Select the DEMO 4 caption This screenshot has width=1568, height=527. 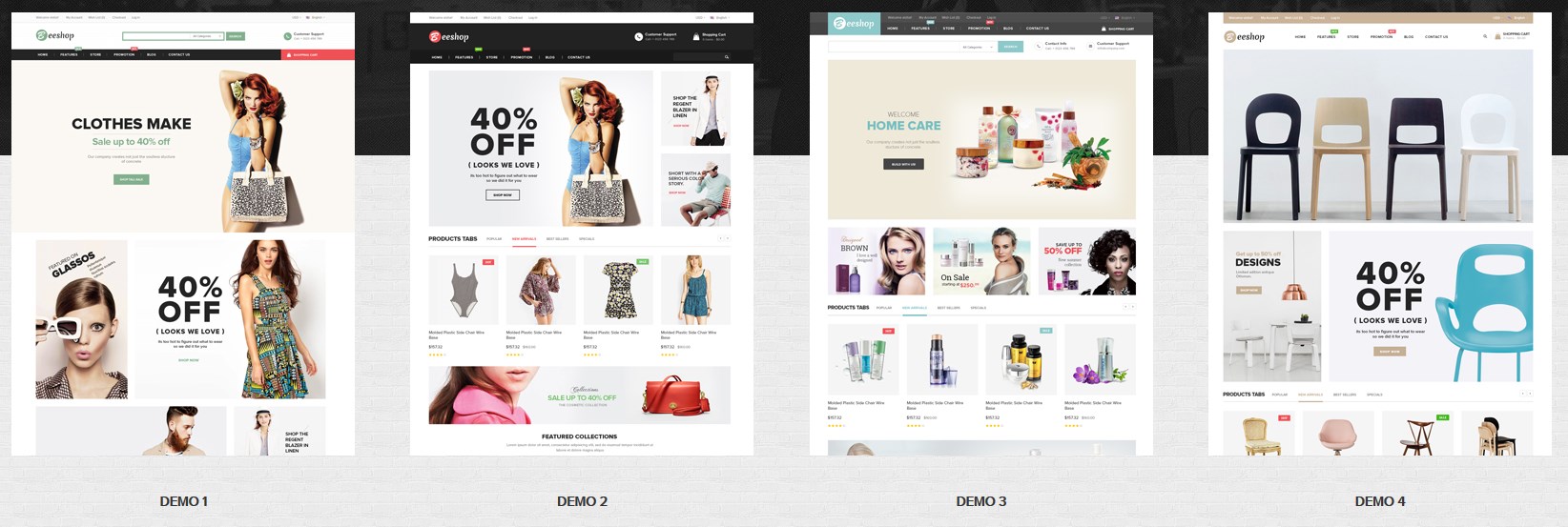[x=1379, y=501]
